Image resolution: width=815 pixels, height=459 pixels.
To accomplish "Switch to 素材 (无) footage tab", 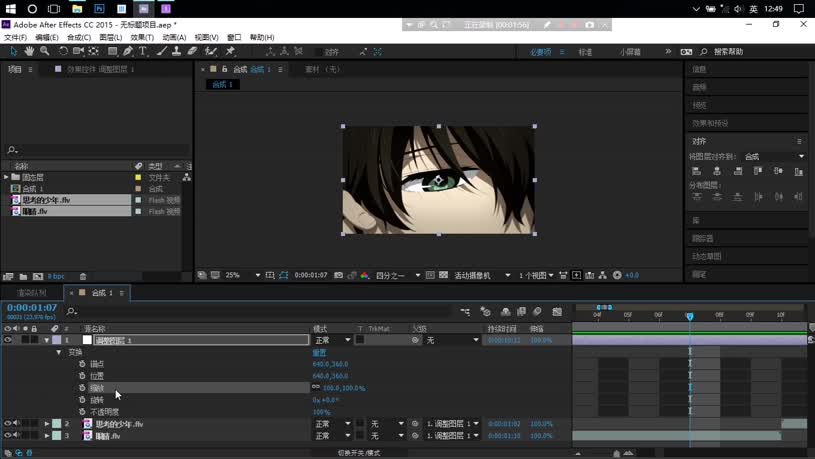I will coord(322,69).
